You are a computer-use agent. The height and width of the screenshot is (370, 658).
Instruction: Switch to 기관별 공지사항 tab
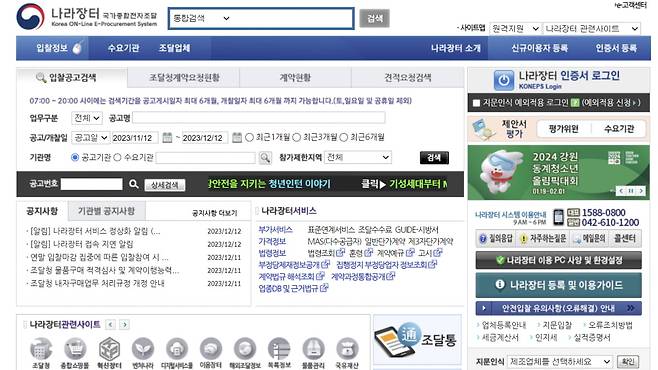pos(106,211)
